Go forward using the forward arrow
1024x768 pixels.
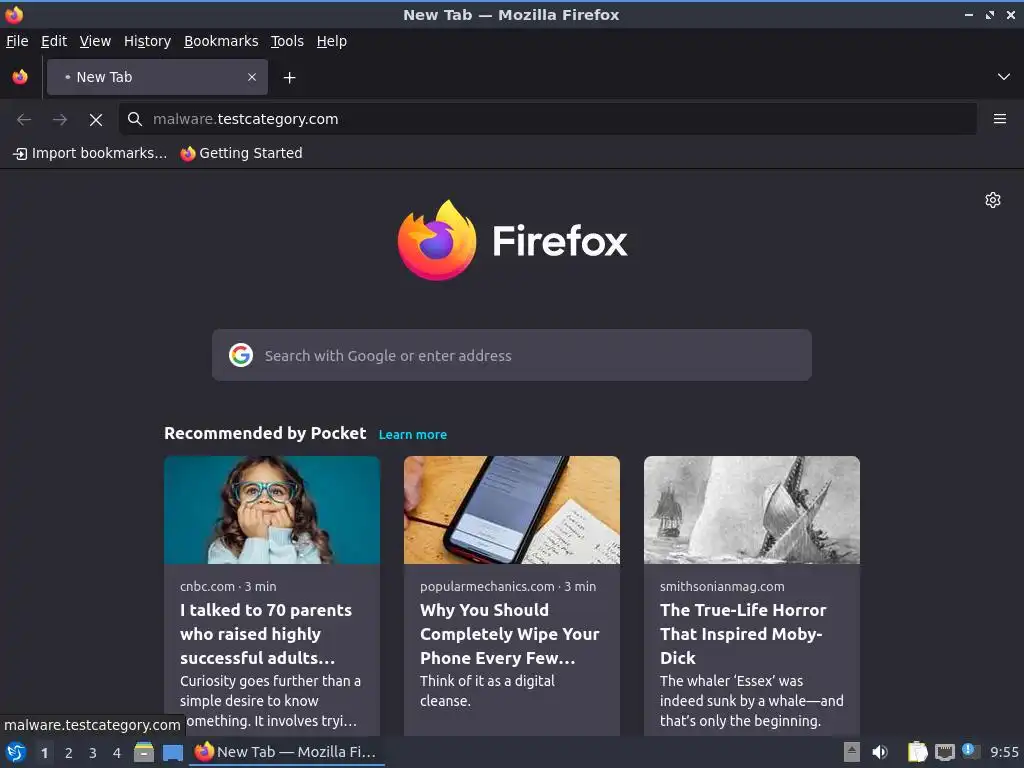coord(60,120)
